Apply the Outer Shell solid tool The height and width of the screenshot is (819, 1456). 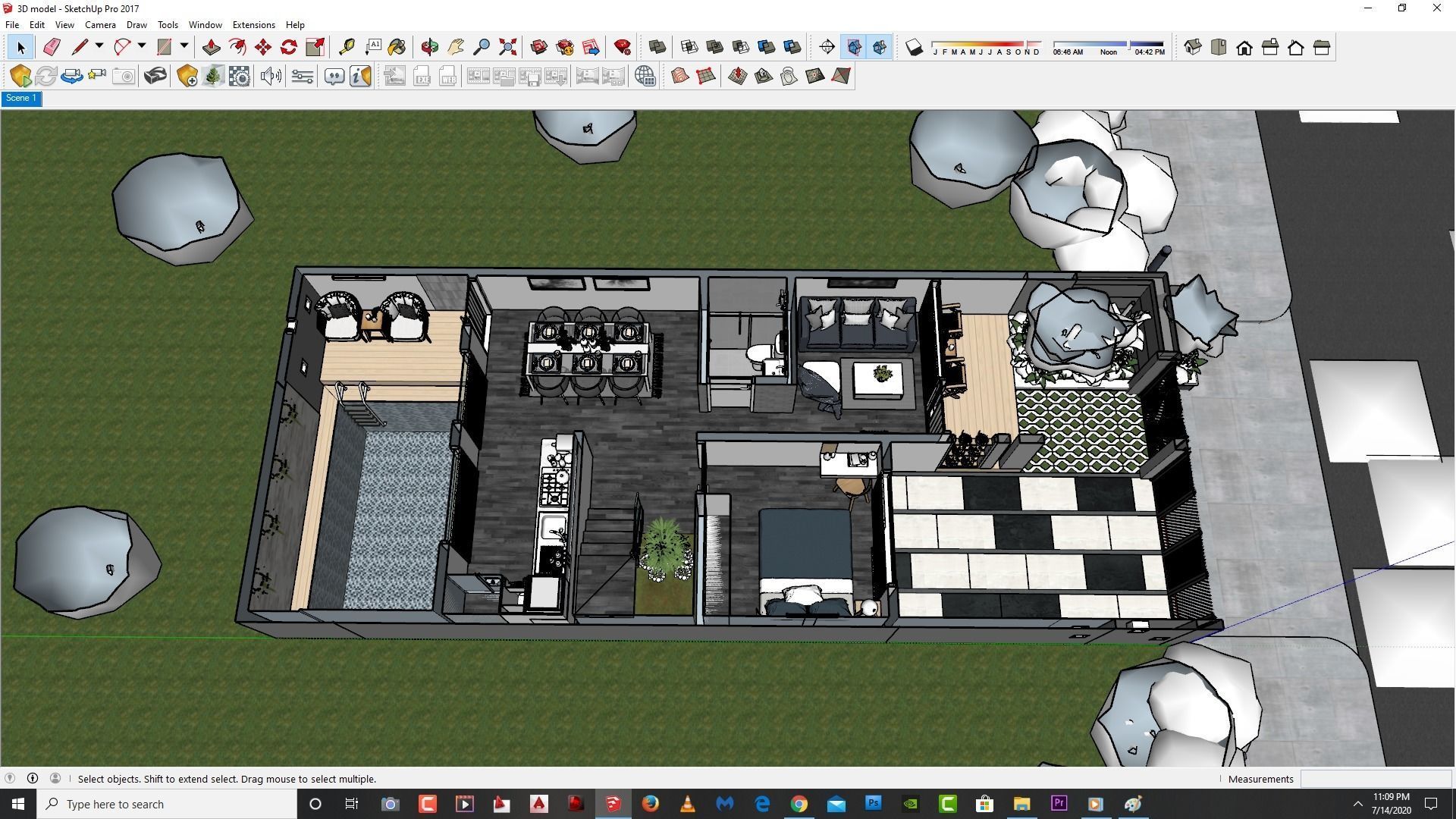[x=657, y=48]
